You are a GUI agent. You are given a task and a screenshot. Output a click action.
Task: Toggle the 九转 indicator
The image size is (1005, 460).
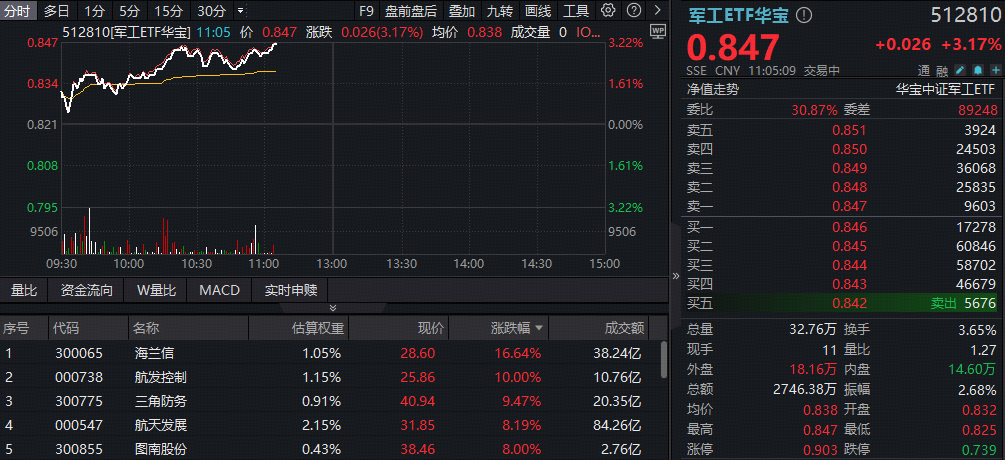499,12
